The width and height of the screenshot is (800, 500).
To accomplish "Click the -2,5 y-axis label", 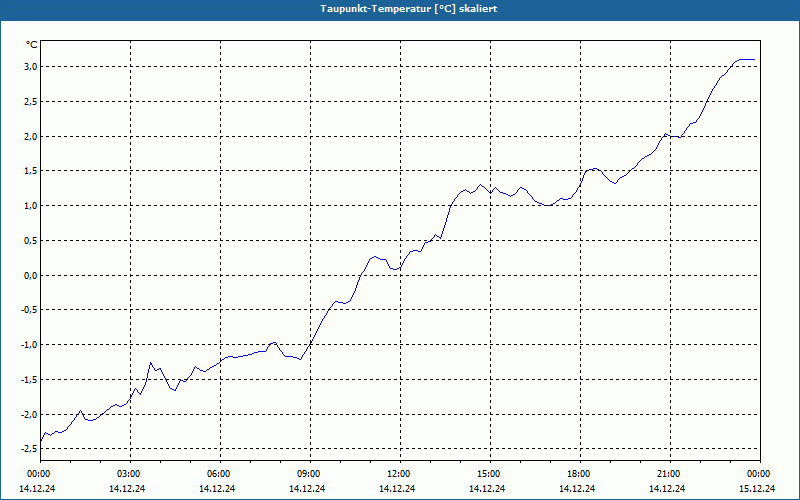I will [29, 448].
